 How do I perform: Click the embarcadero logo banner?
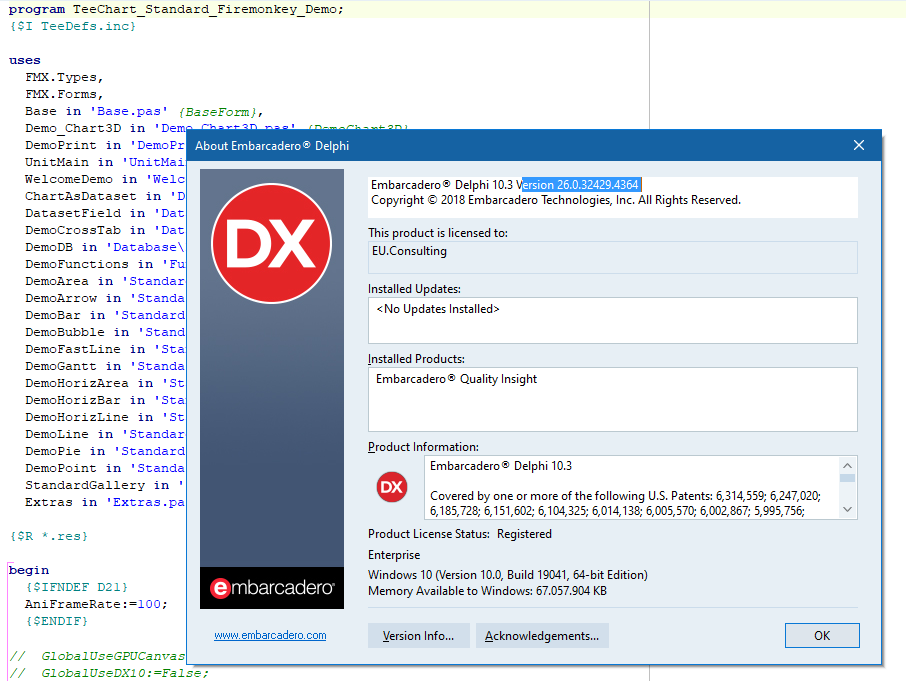click(x=272, y=587)
